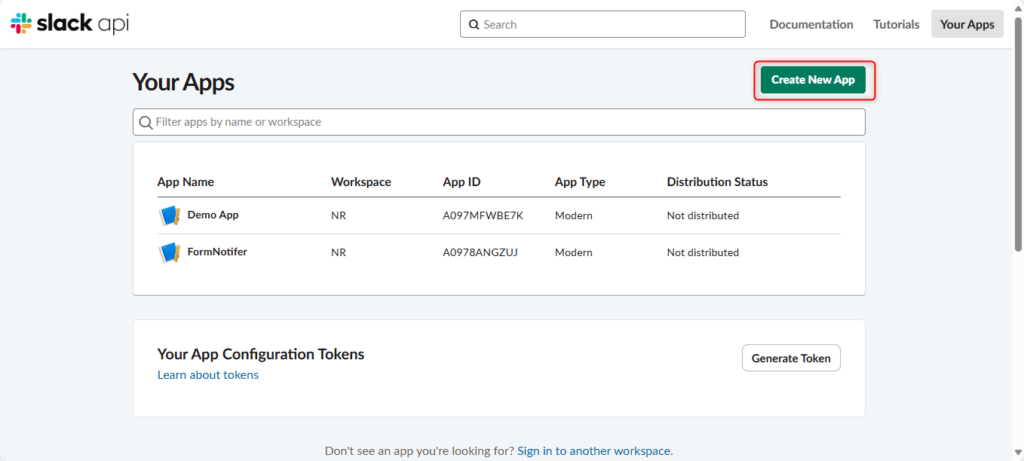
Task: Focus the Filter apps by name field
Action: pyautogui.click(x=499, y=122)
